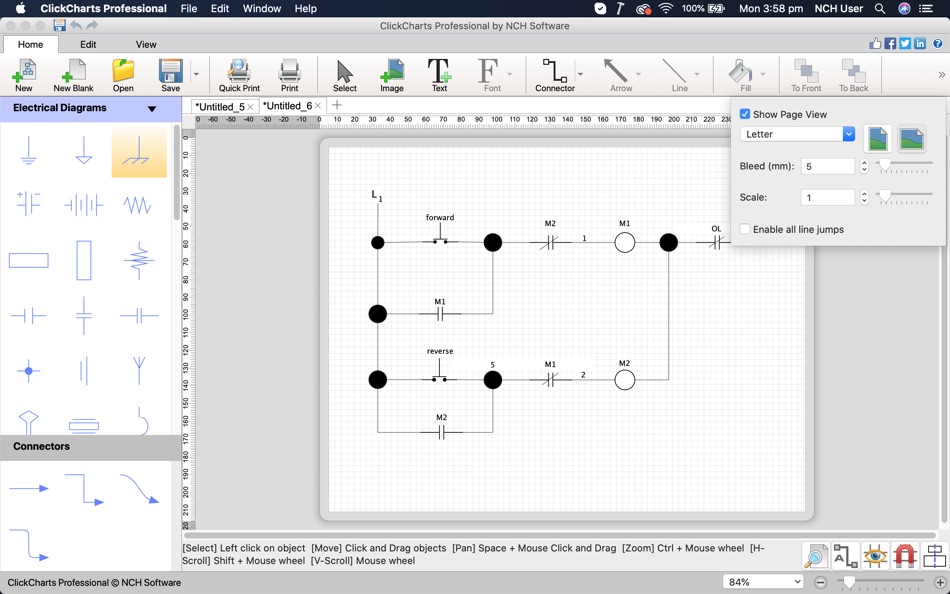Image resolution: width=950 pixels, height=594 pixels.
Task: Click the connector text label icon
Action: pos(845,556)
